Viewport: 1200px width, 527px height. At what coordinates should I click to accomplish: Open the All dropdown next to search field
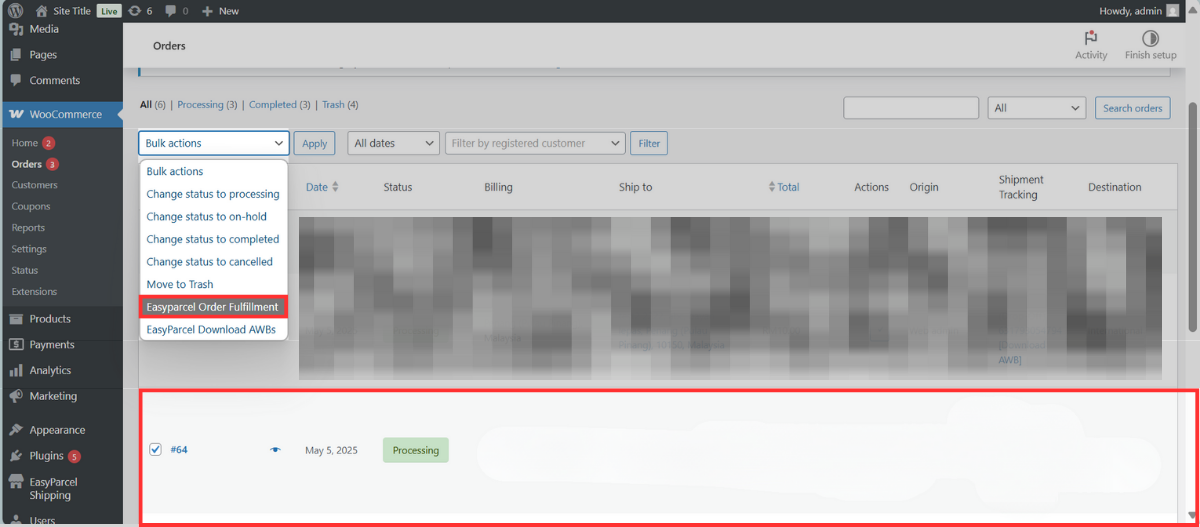point(1037,108)
